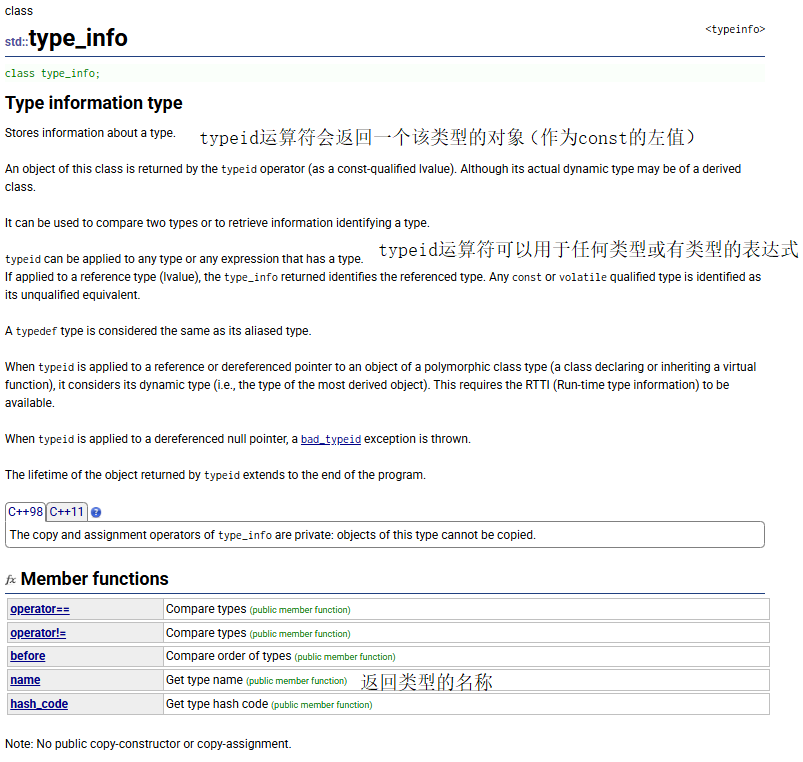The height and width of the screenshot is (762, 803).
Task: Click the 'Member functions' heading
Action: [x=95, y=579]
